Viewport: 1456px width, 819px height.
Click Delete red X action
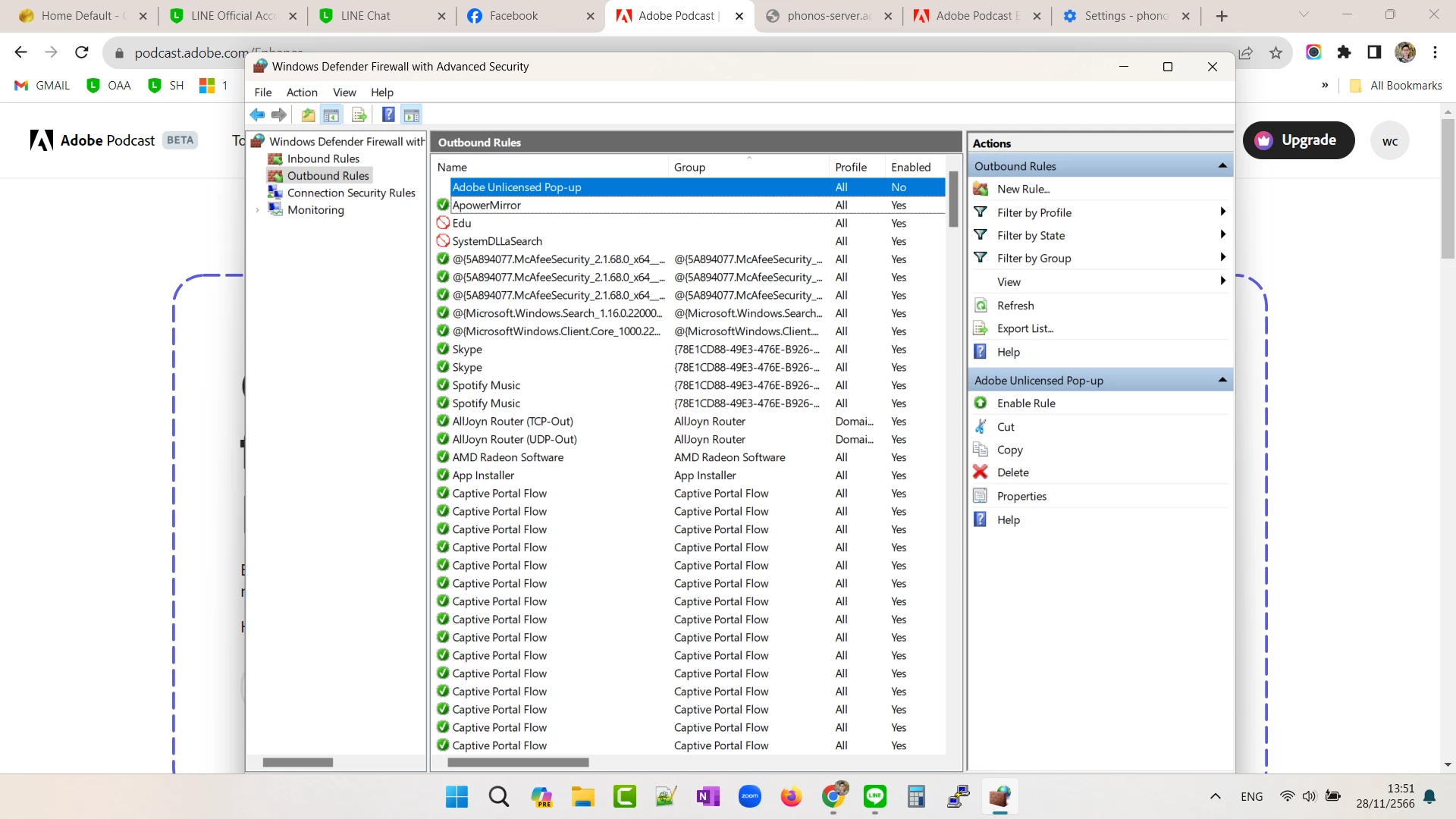coord(1012,472)
